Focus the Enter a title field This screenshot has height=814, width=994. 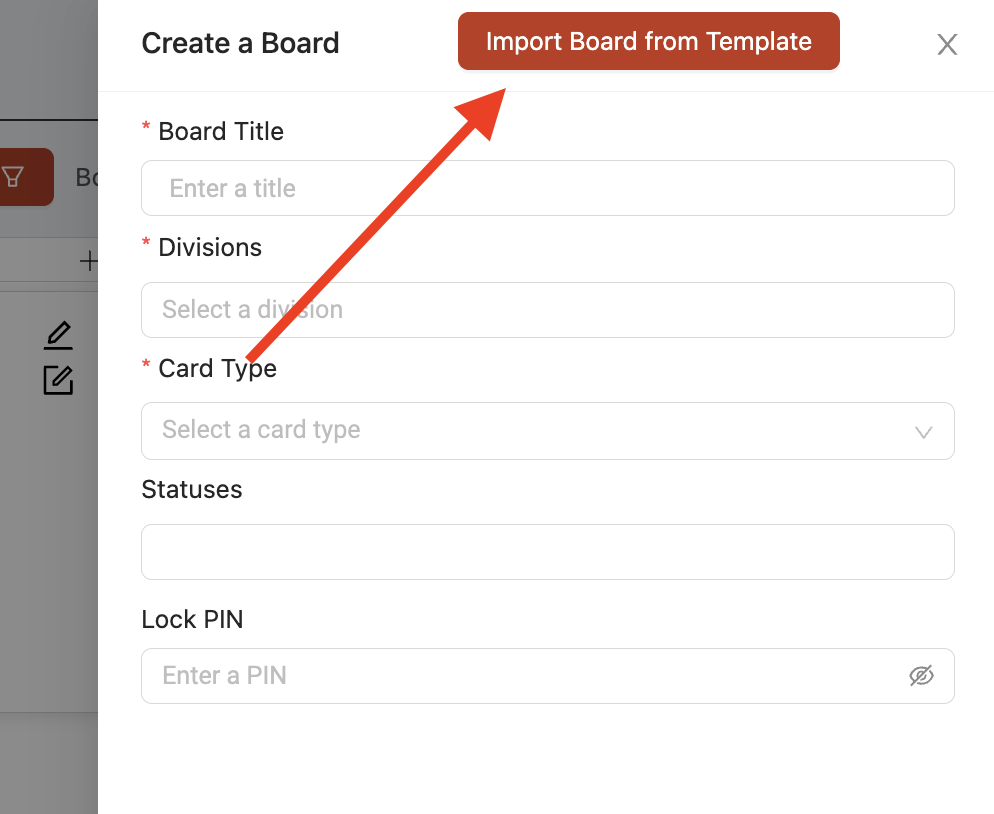(x=548, y=188)
